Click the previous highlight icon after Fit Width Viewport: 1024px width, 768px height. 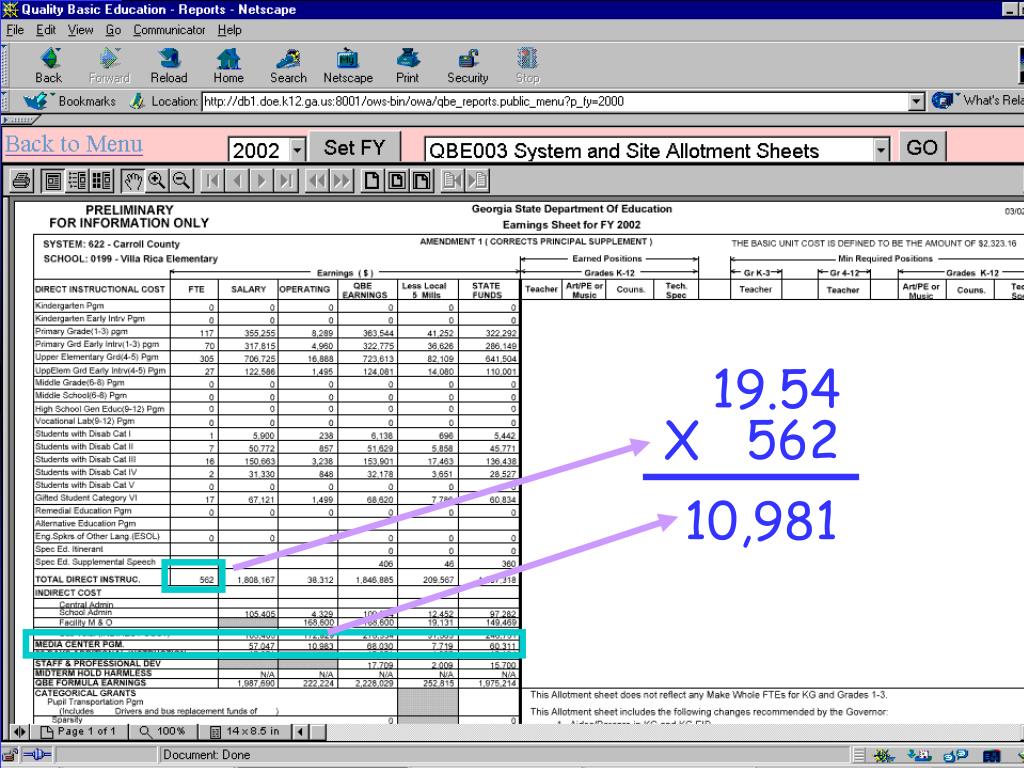(x=452, y=180)
